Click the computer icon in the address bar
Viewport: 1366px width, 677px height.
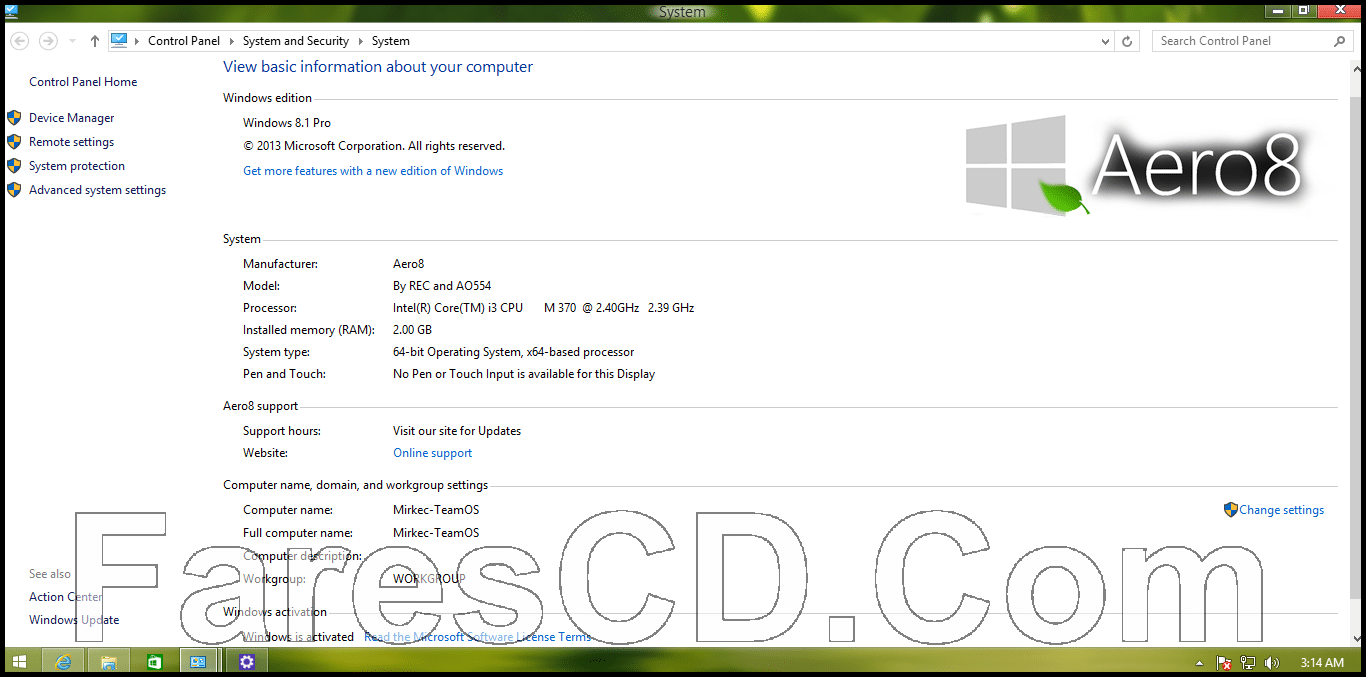pos(119,40)
